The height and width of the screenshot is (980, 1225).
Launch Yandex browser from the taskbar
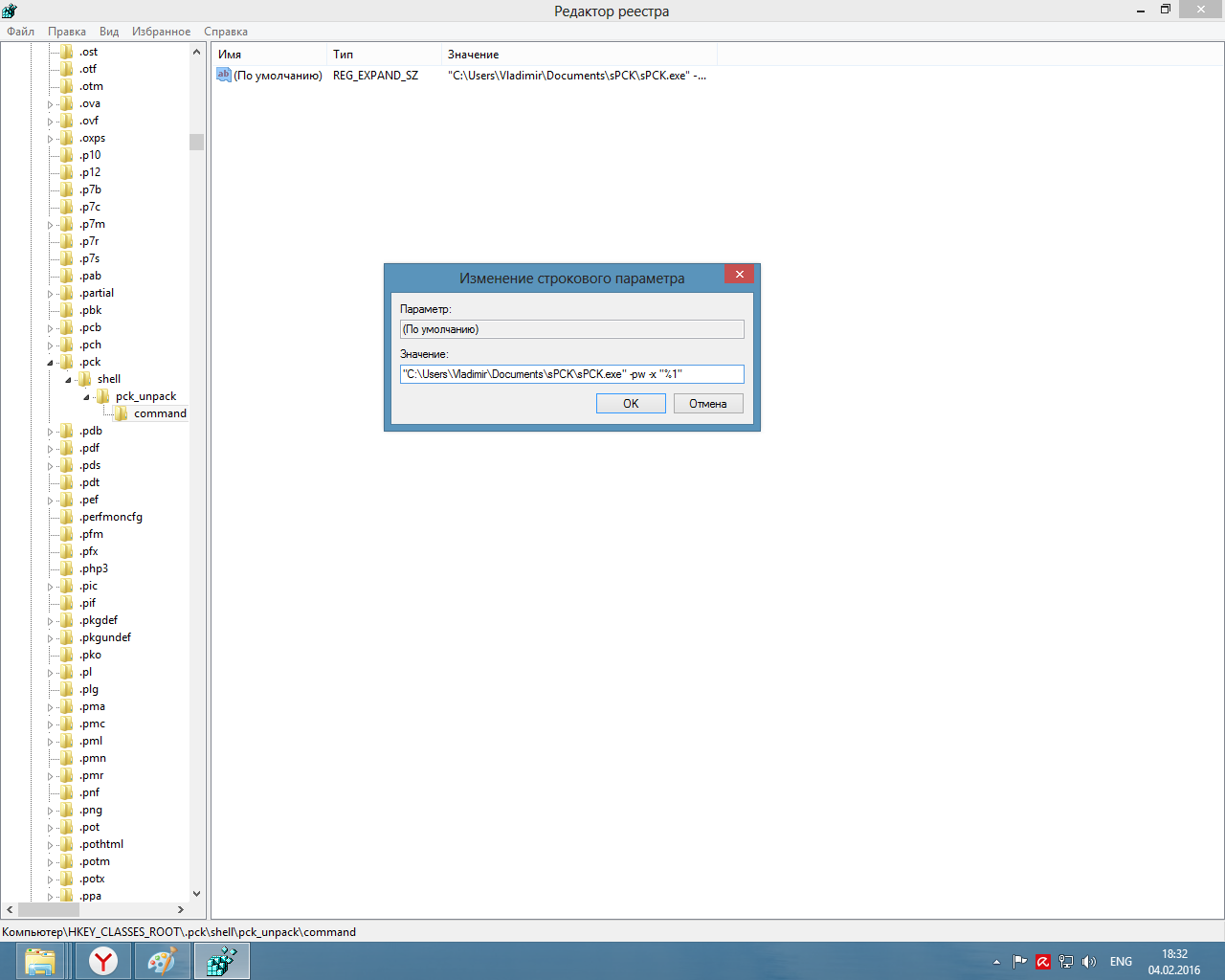102,961
